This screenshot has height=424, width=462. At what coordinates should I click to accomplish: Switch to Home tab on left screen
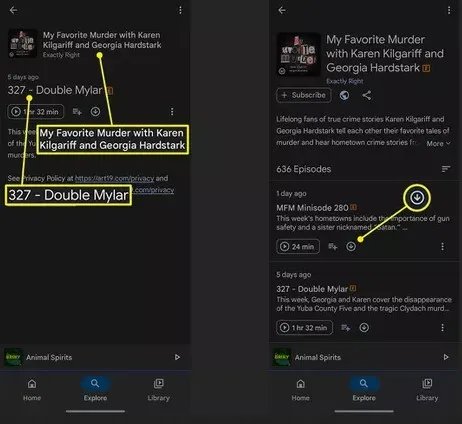pyautogui.click(x=32, y=389)
